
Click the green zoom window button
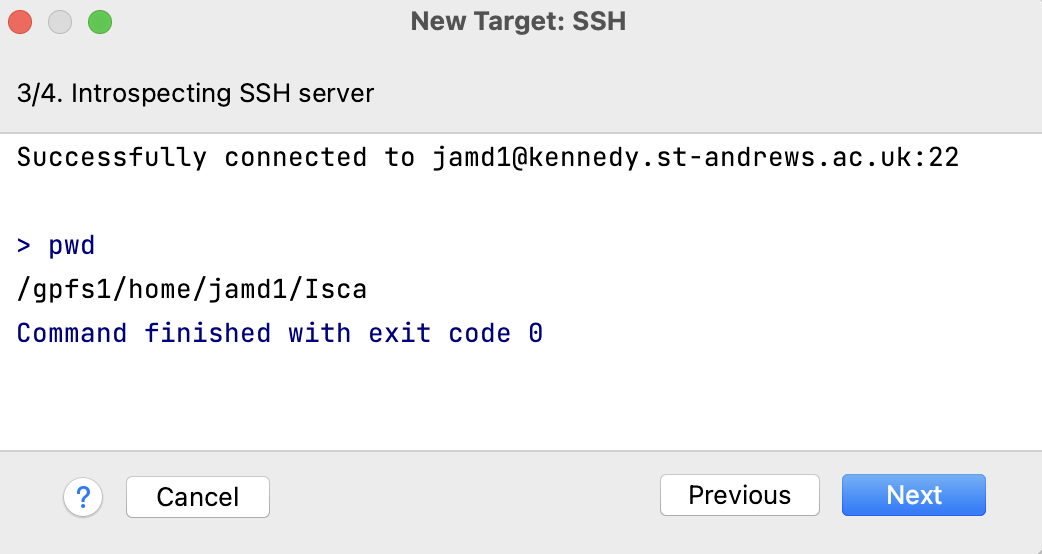pyautogui.click(x=100, y=22)
